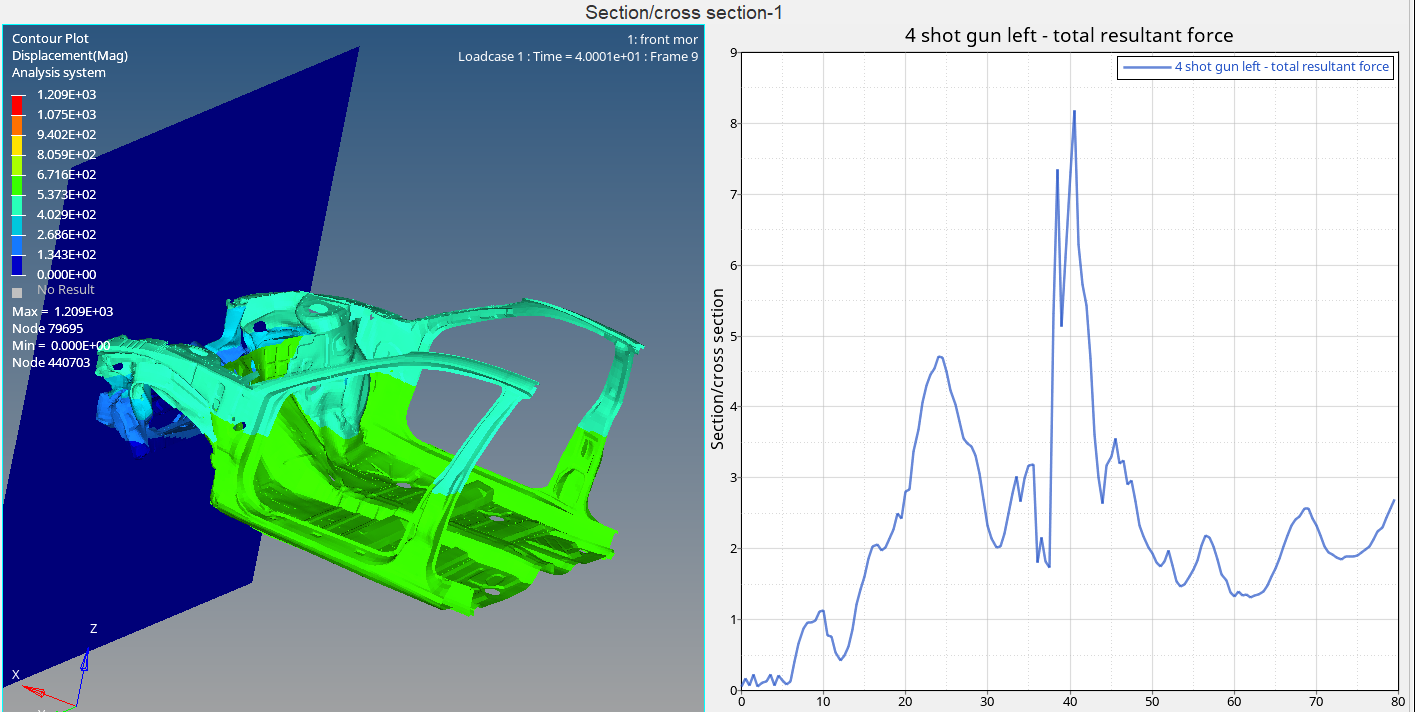Click the dark blue bottom legend color band
Image resolution: width=1415 pixels, height=712 pixels.
point(17,264)
